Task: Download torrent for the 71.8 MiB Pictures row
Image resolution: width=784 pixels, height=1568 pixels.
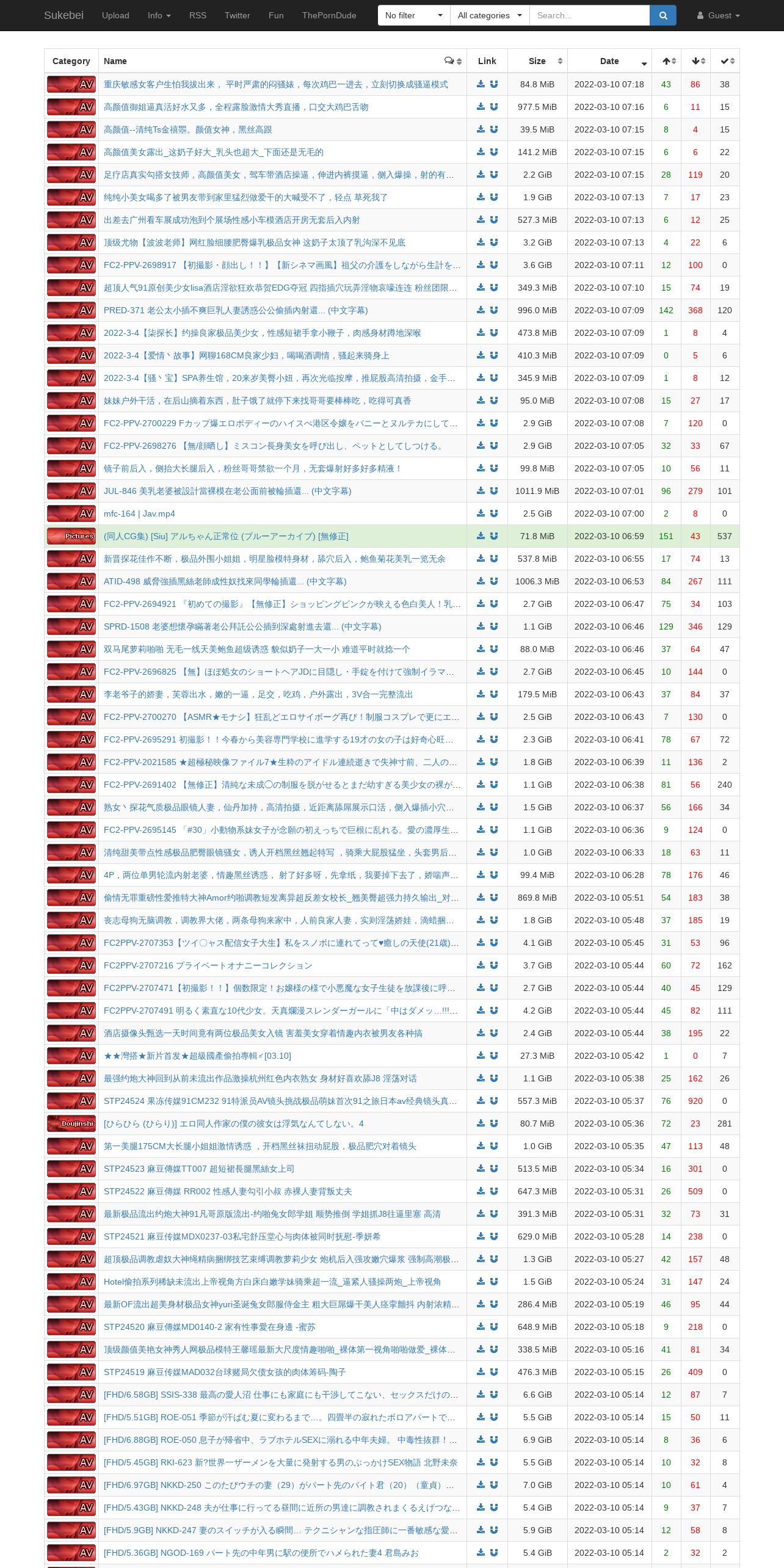Action: point(481,536)
